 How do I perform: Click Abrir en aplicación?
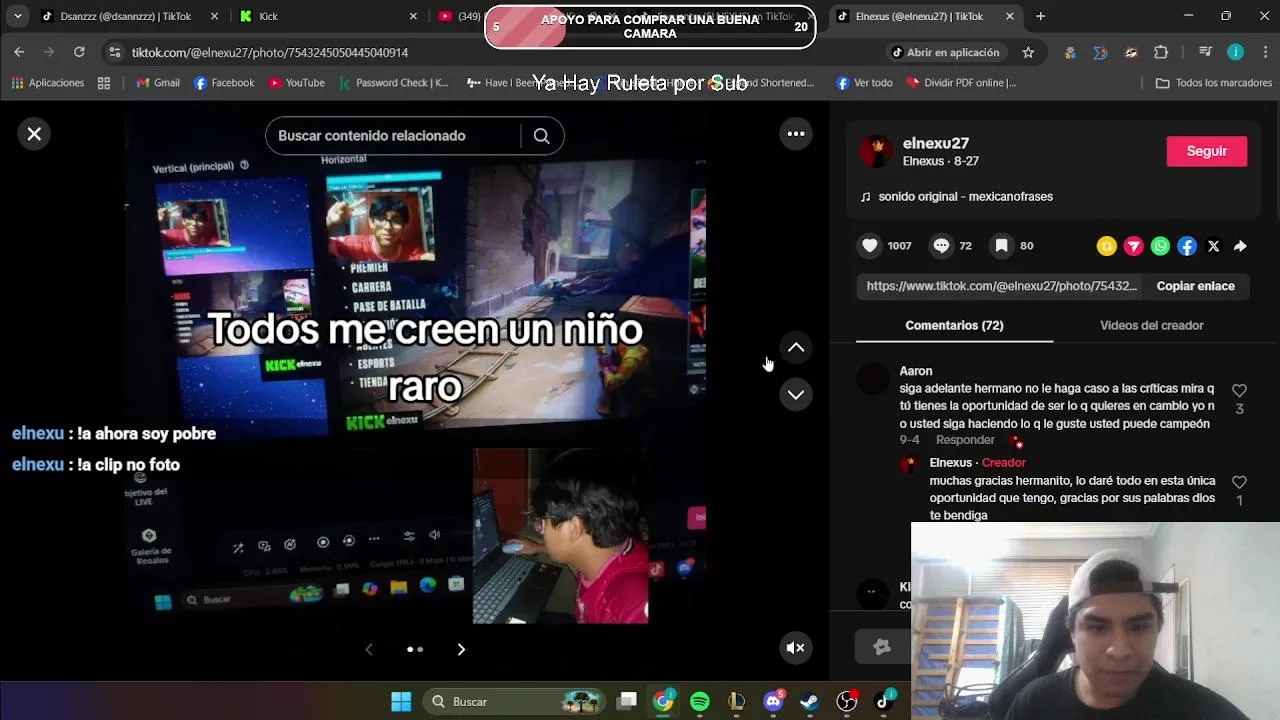(x=945, y=52)
